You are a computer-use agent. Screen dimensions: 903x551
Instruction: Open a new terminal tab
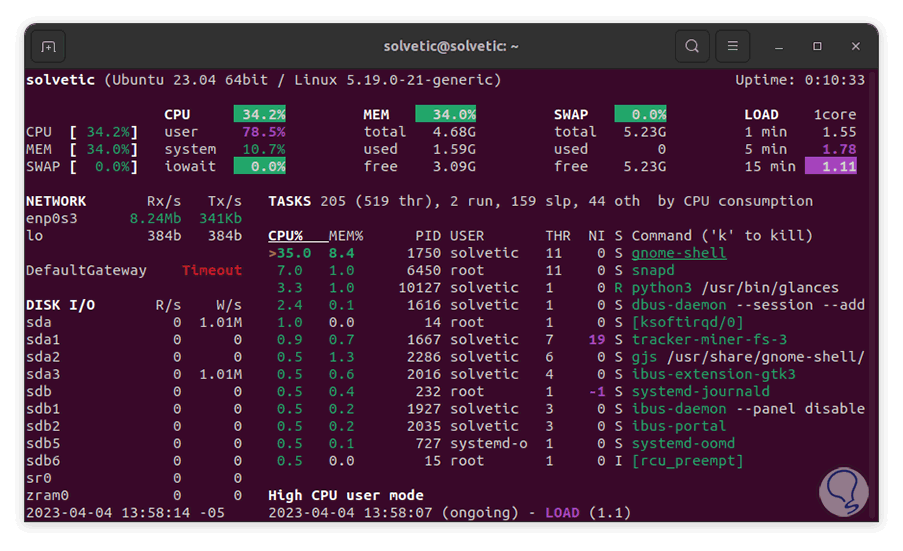pos(48,46)
